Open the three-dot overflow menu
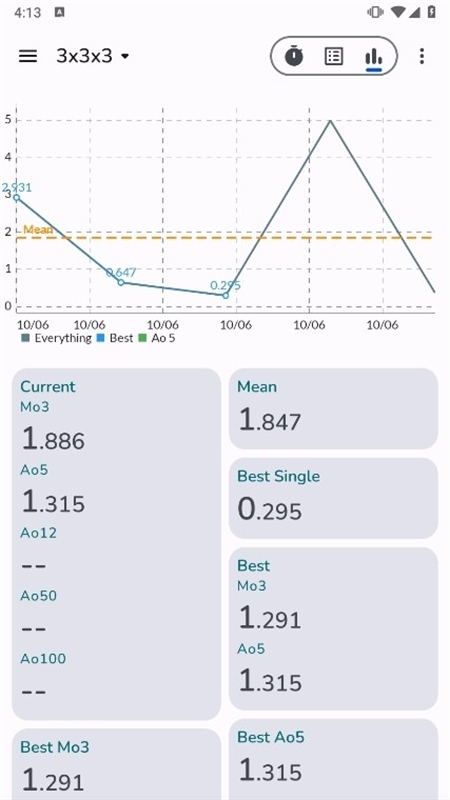The width and height of the screenshot is (450, 800). (421, 56)
